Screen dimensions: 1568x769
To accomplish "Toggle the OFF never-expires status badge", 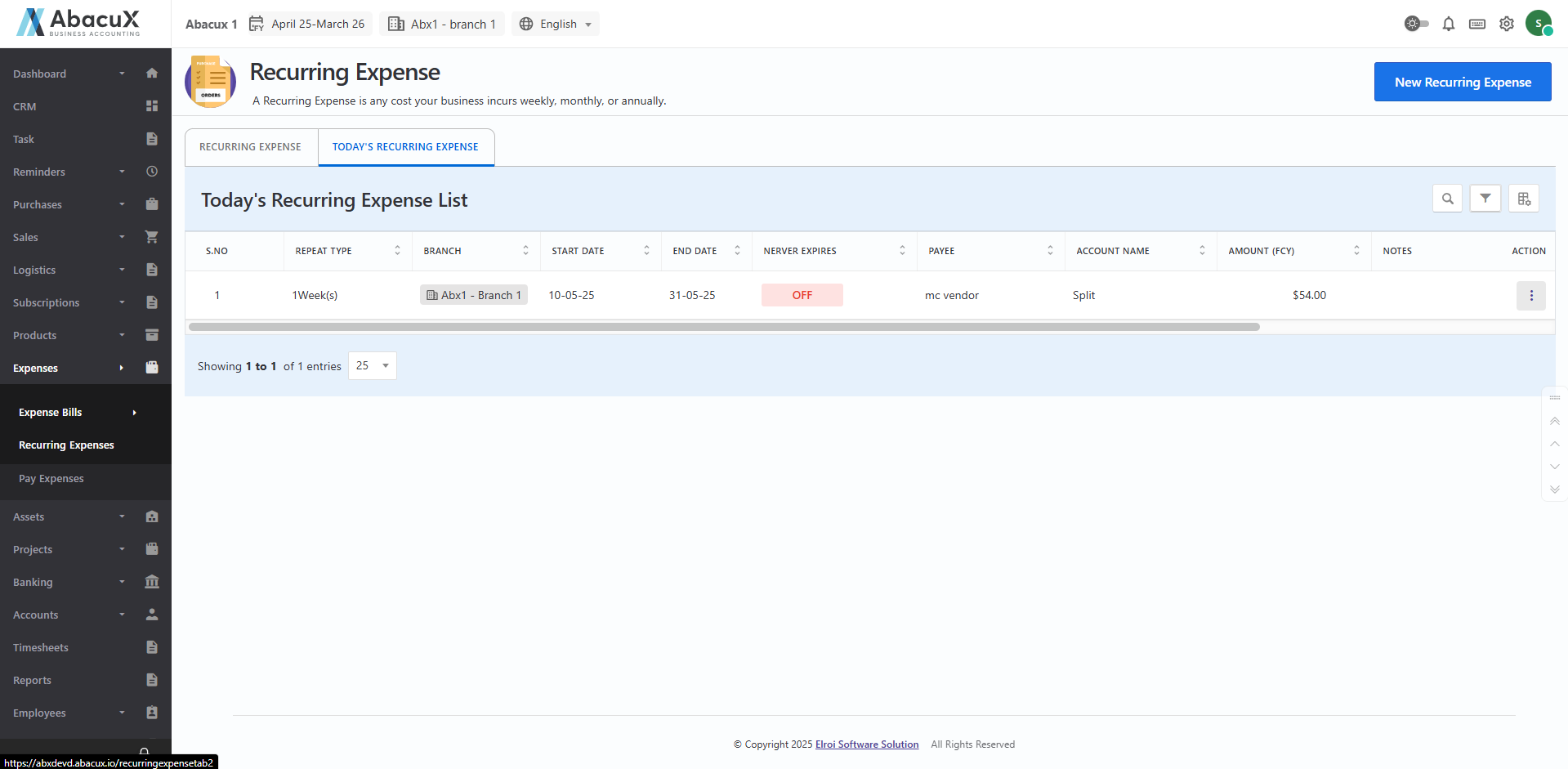I will (802, 295).
